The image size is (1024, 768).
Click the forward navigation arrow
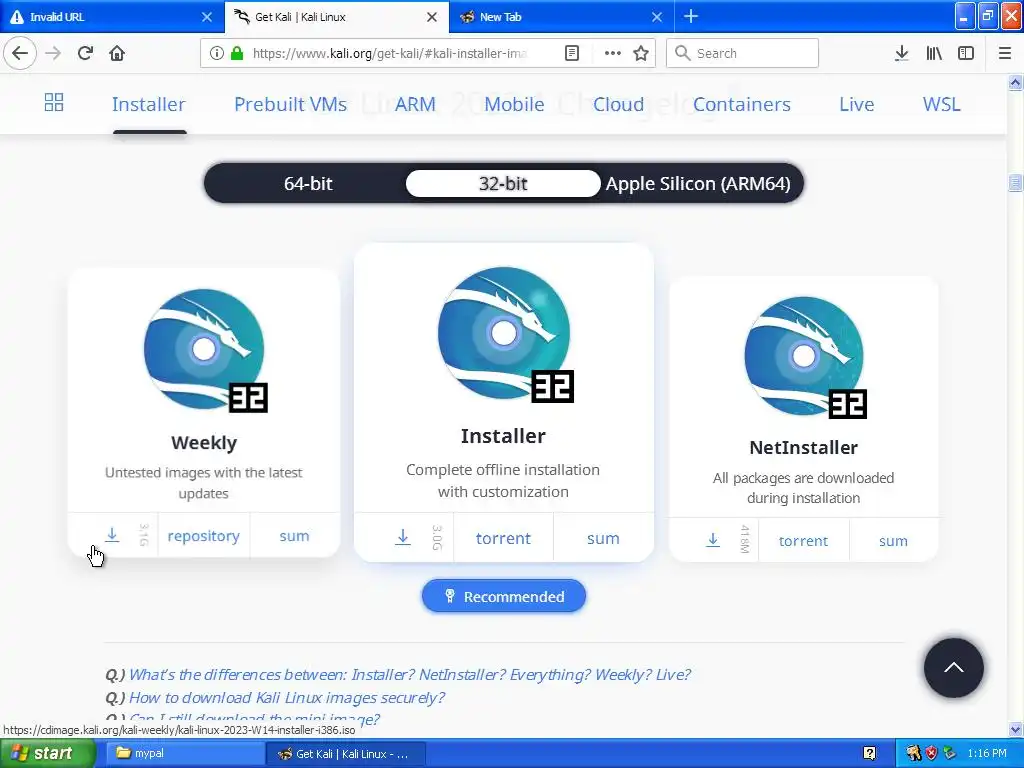pos(53,53)
